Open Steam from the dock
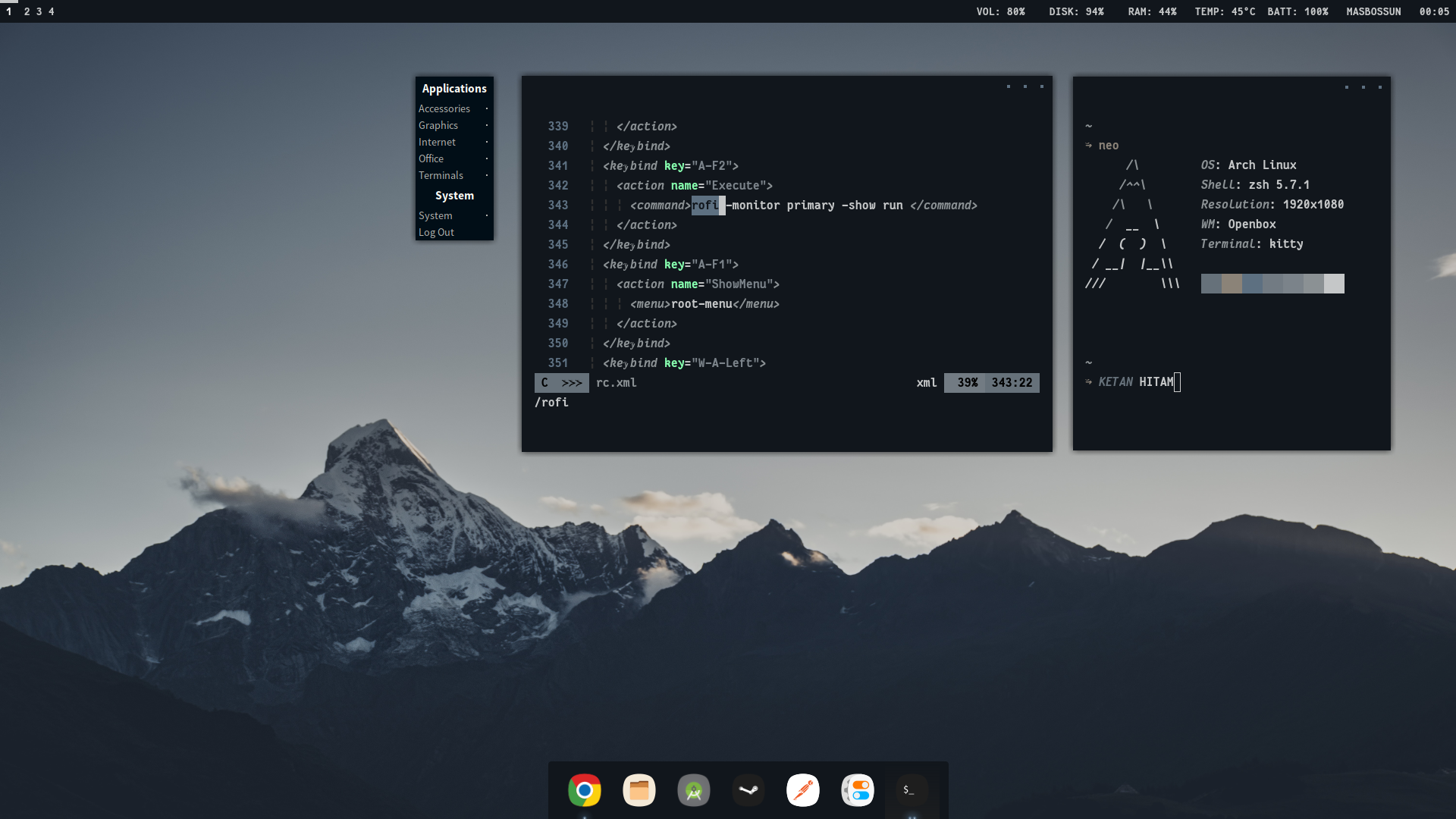The height and width of the screenshot is (819, 1456). click(x=748, y=790)
